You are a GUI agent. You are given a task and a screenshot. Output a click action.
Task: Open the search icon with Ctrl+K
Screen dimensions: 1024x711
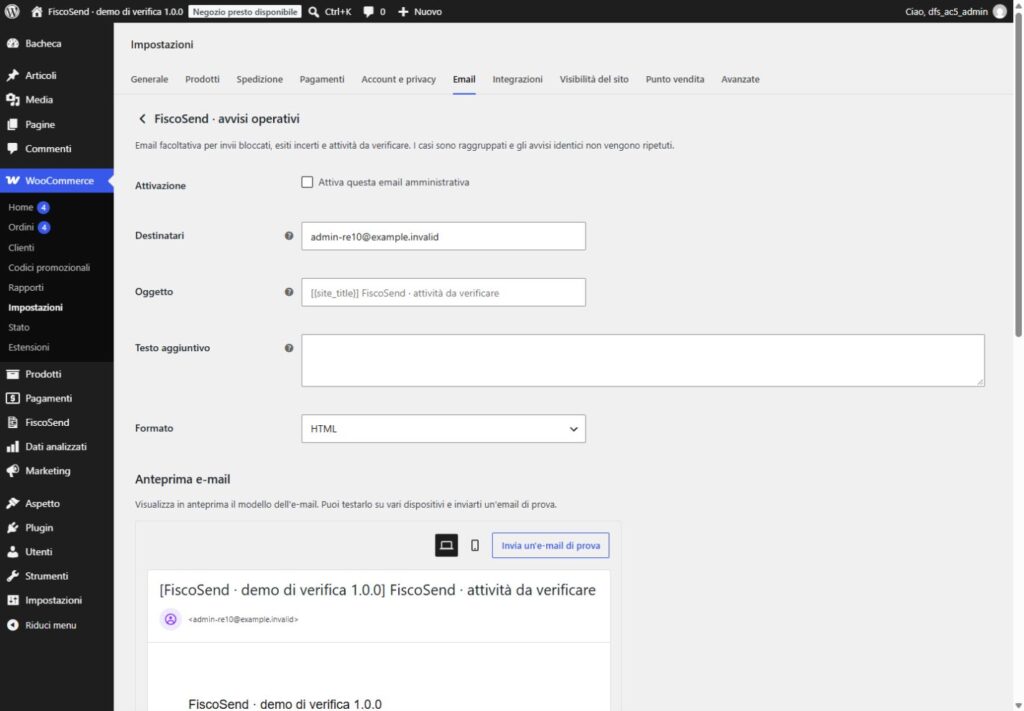coord(314,12)
